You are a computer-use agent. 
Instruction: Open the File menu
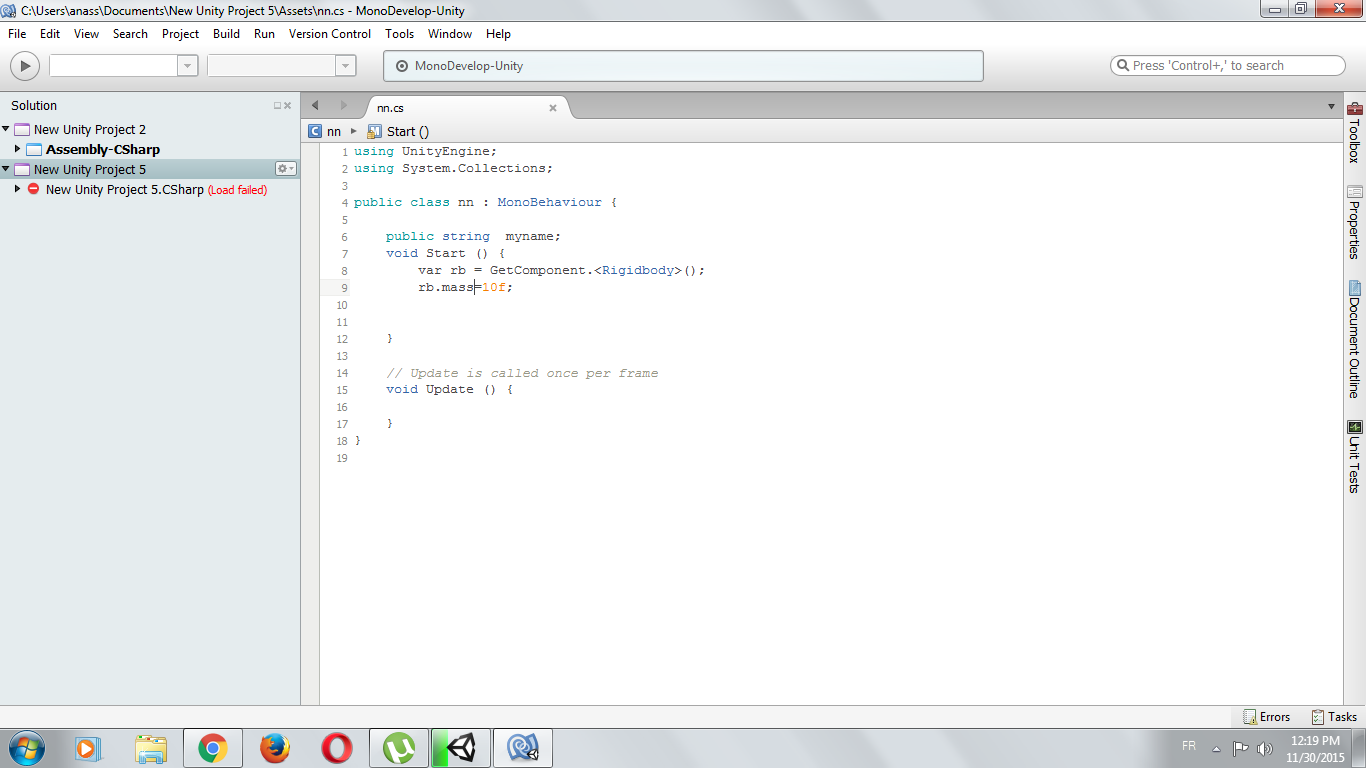point(17,34)
